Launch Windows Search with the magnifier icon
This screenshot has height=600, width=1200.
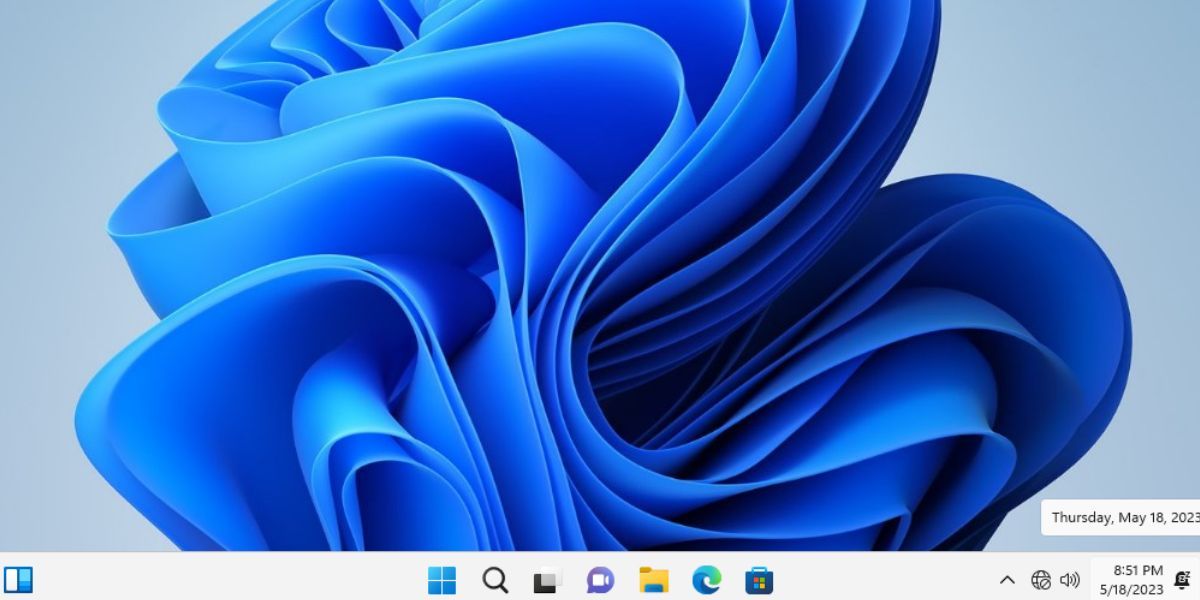pos(496,580)
